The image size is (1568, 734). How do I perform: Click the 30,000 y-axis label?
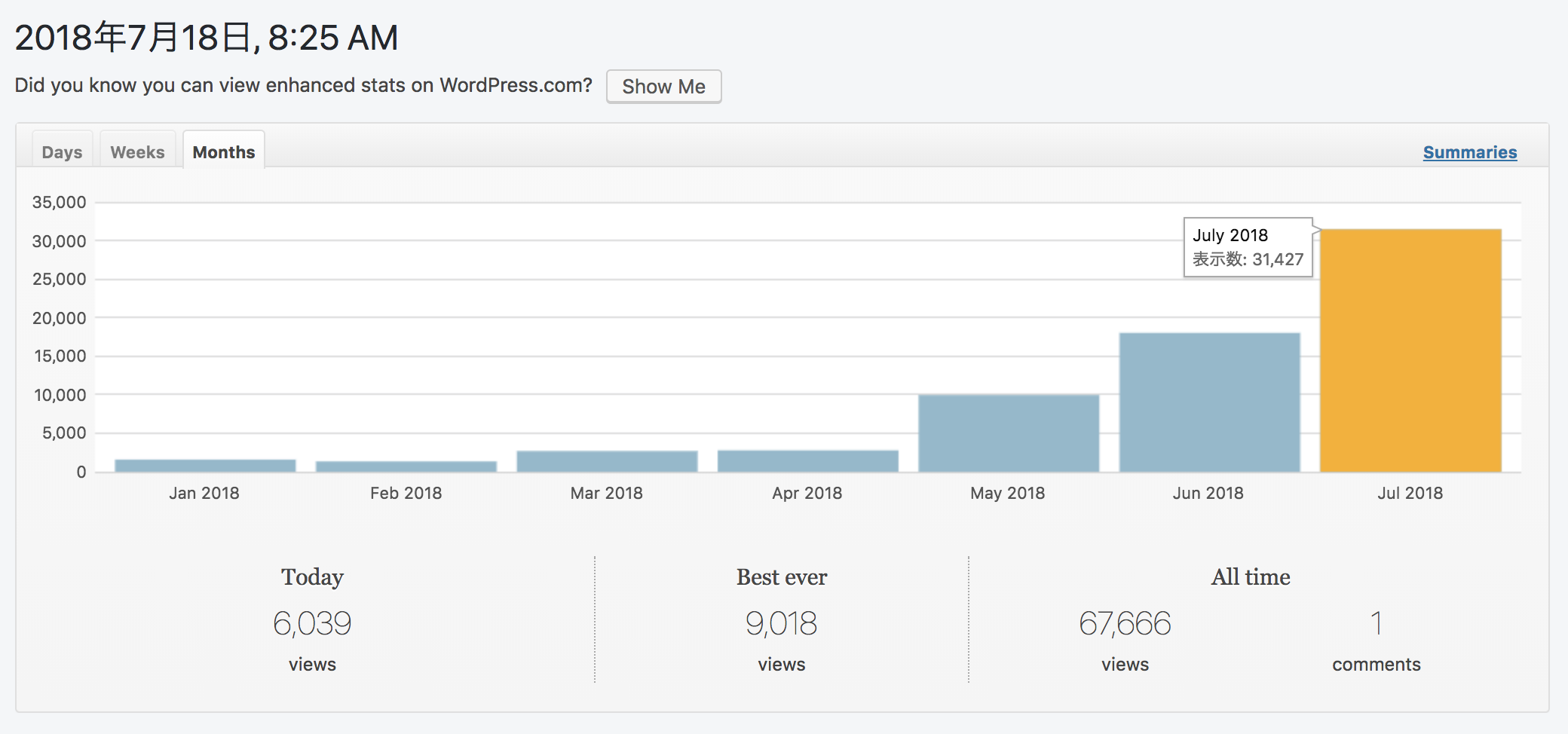(x=59, y=241)
